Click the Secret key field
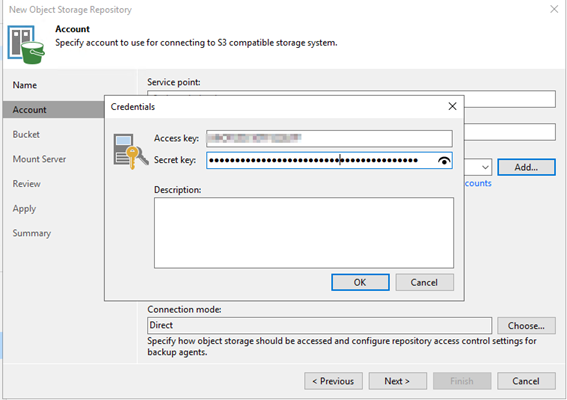This screenshot has height=400, width=567. pyautogui.click(x=329, y=160)
